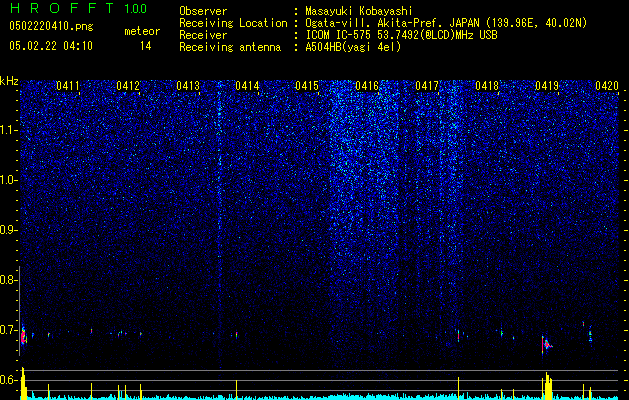Click the 0411 time marker

68,86
